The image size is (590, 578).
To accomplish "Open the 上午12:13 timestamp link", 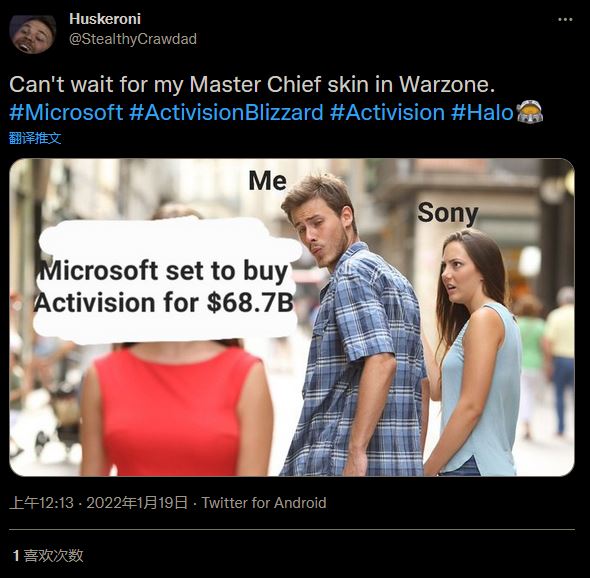I will click(41, 503).
